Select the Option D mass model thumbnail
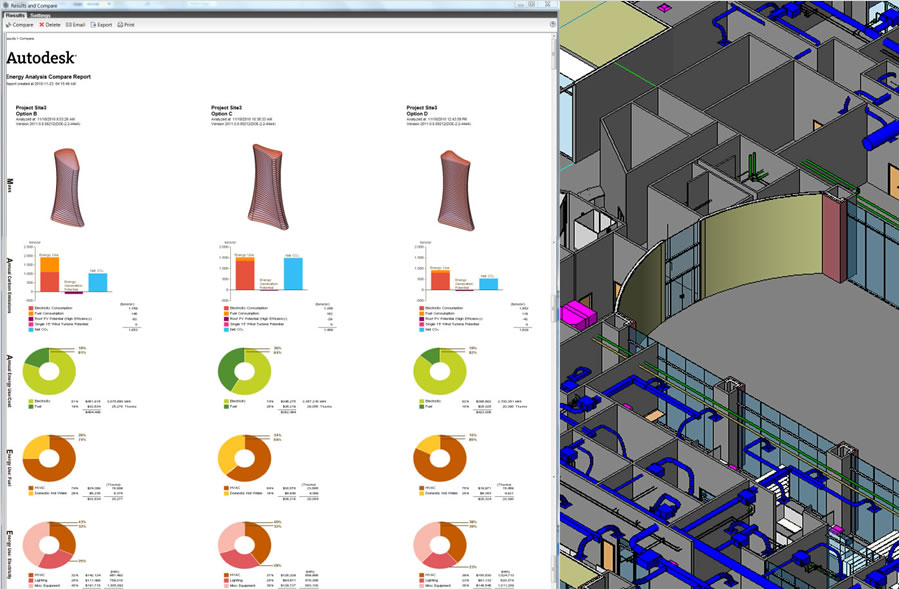Screen dimensions: 900x590 pyautogui.click(x=457, y=191)
